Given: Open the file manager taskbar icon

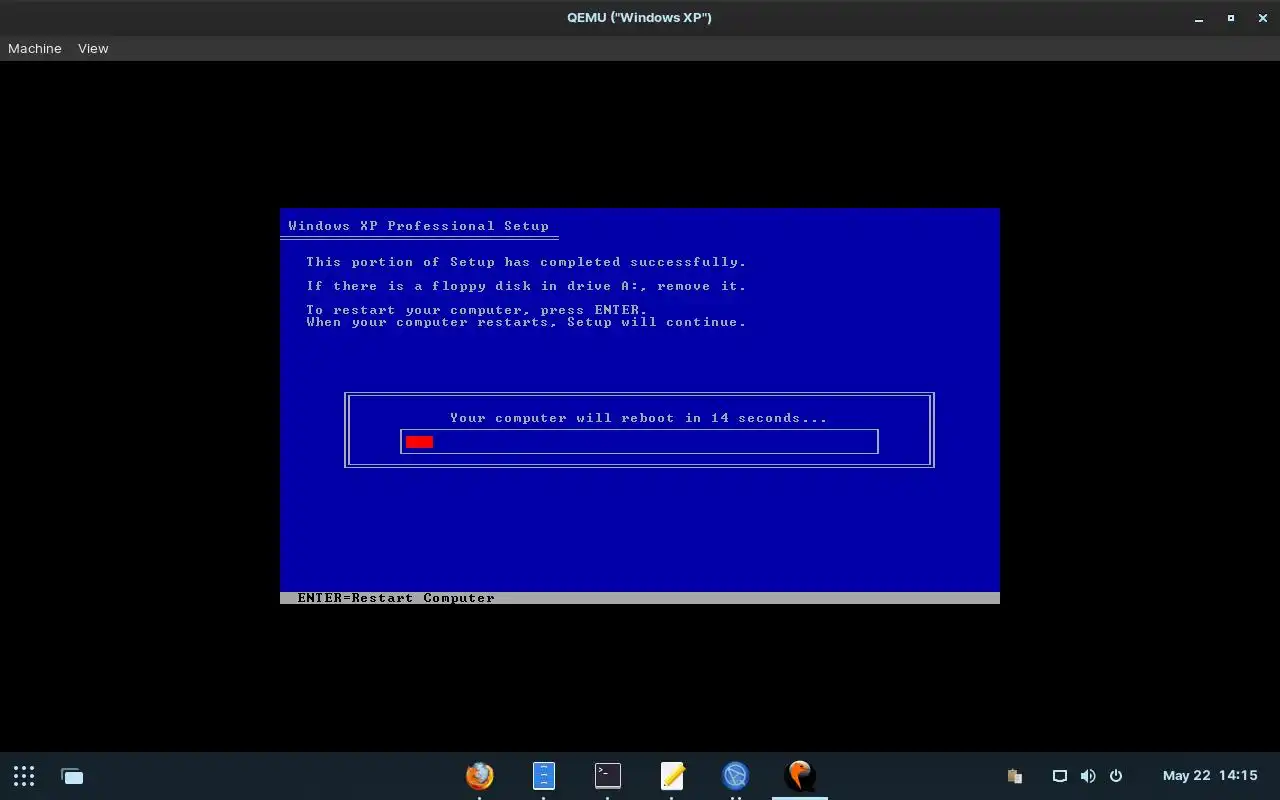Looking at the screenshot, I should coord(543,775).
